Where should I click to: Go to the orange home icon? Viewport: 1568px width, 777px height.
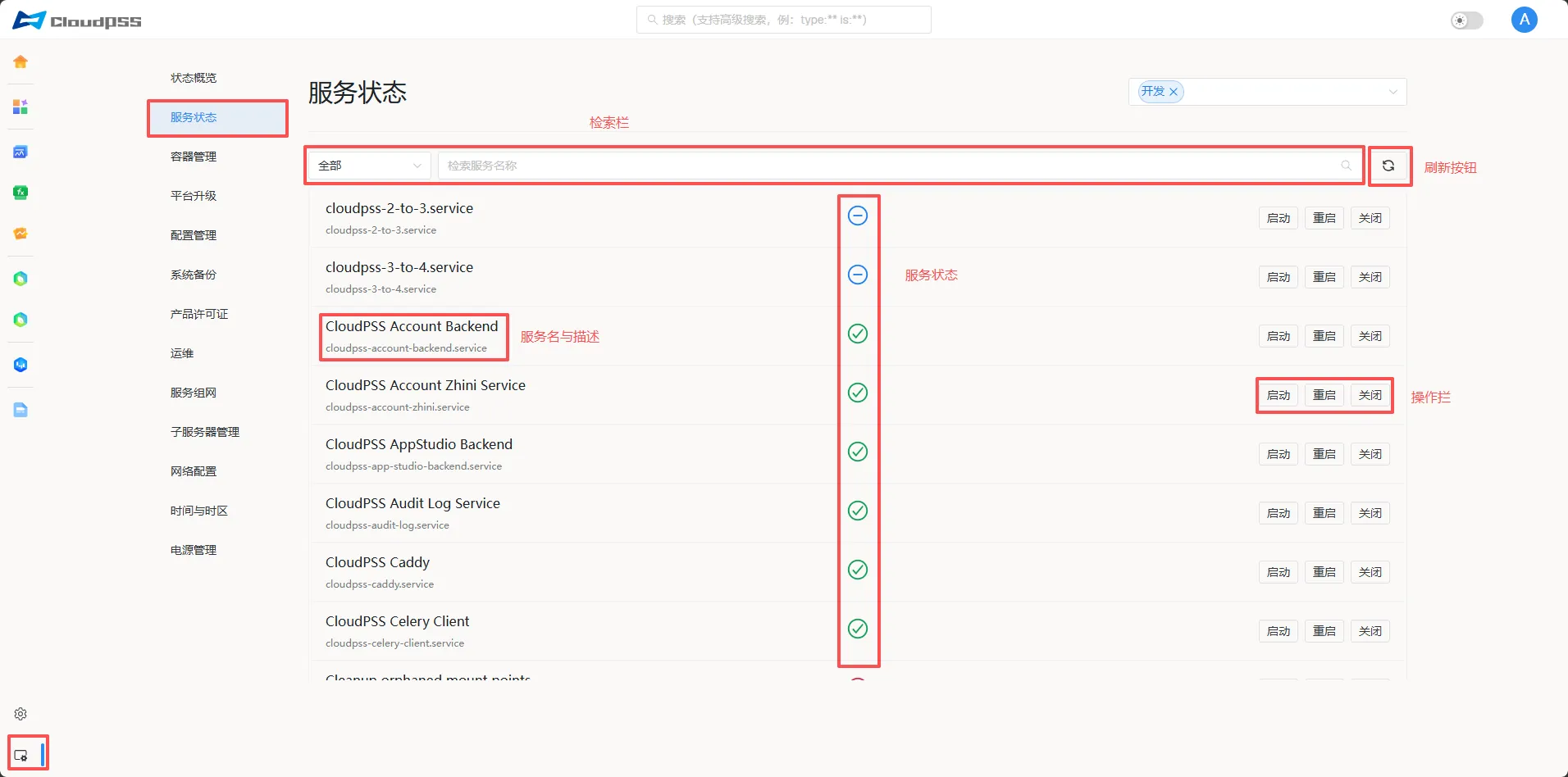tap(21, 61)
